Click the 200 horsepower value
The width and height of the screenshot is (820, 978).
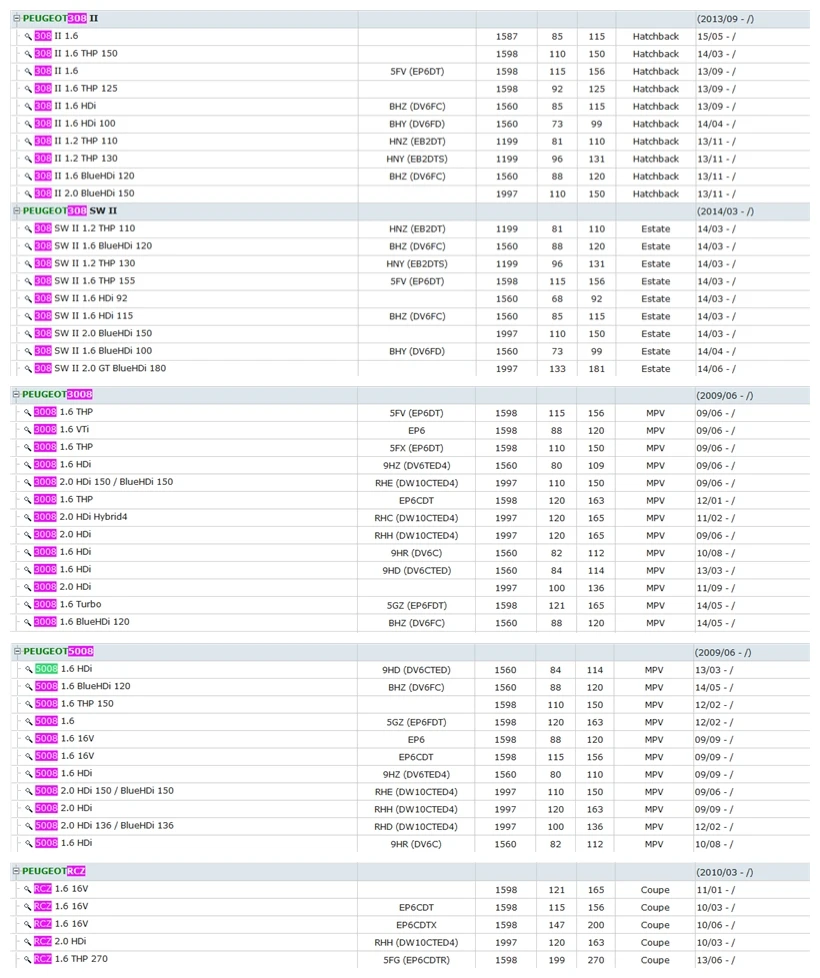pyautogui.click(x=596, y=925)
